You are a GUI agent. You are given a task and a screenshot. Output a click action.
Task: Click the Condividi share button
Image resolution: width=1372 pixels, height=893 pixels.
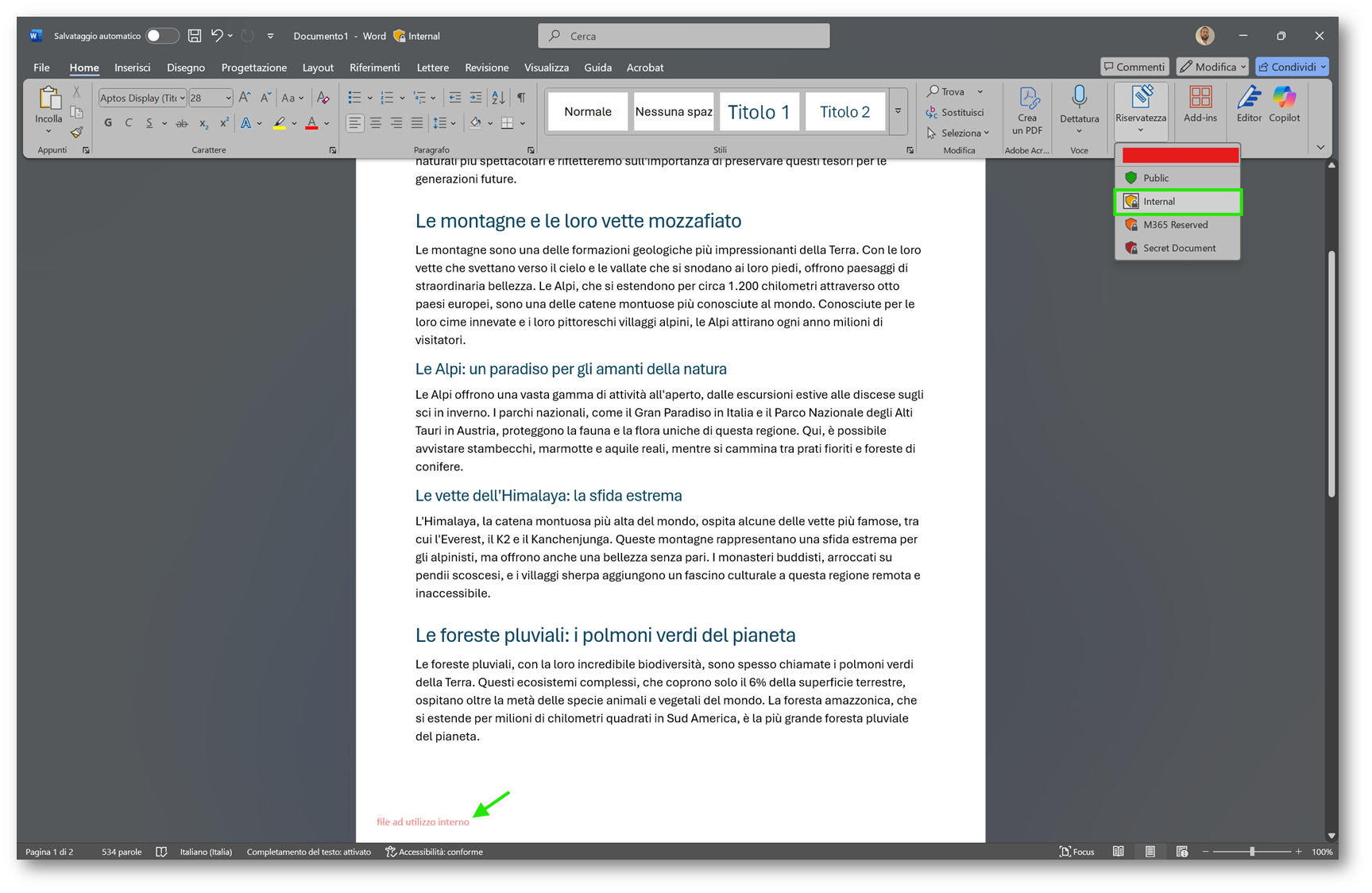[x=1292, y=67]
